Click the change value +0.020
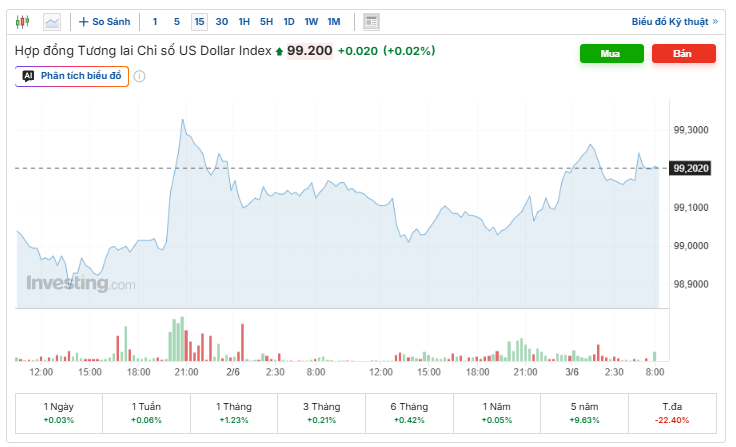 [x=358, y=51]
